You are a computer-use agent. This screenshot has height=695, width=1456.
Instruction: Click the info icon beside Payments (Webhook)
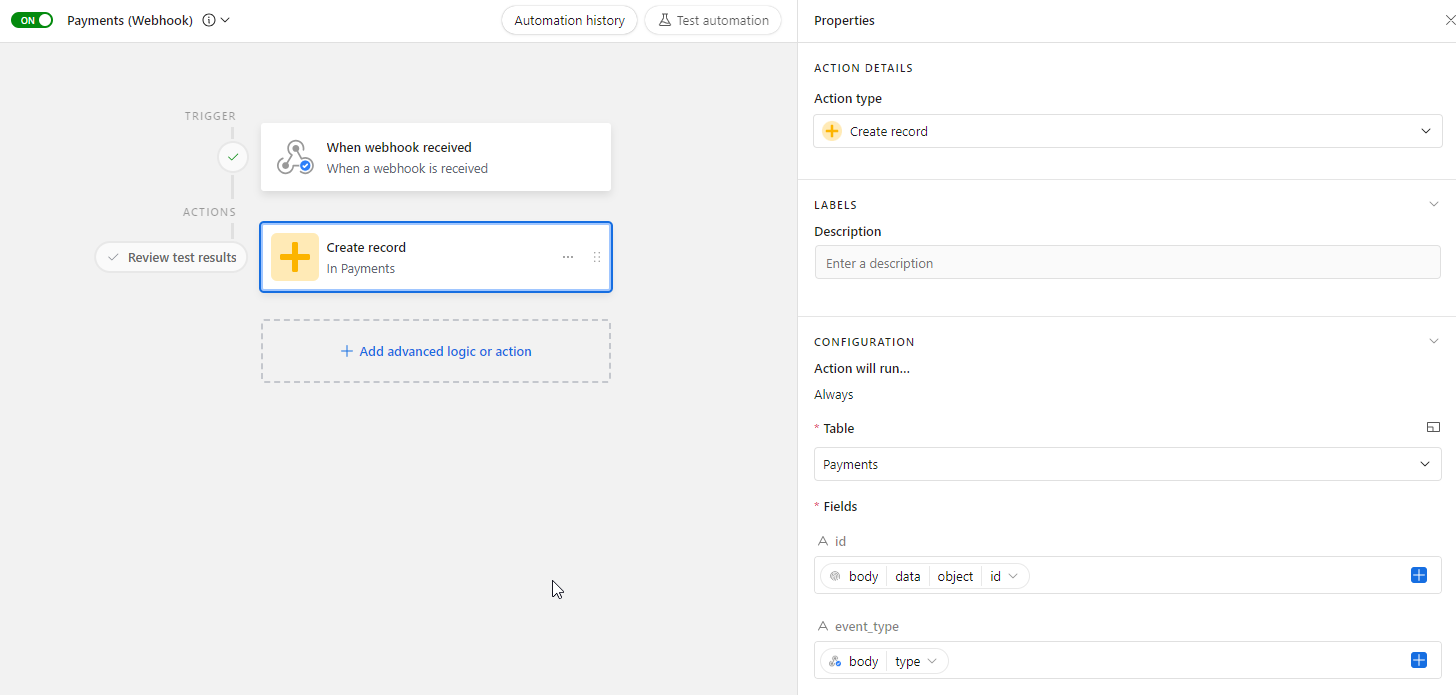(x=208, y=20)
